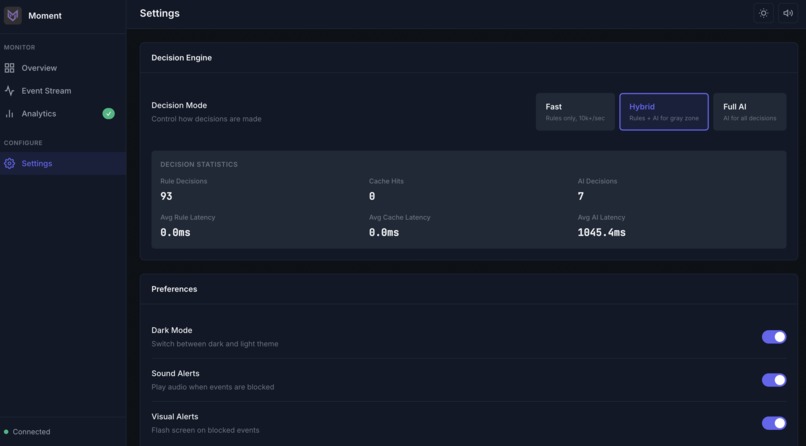806x446 pixels.
Task: Choose the Fast decision mode
Action: (x=575, y=112)
